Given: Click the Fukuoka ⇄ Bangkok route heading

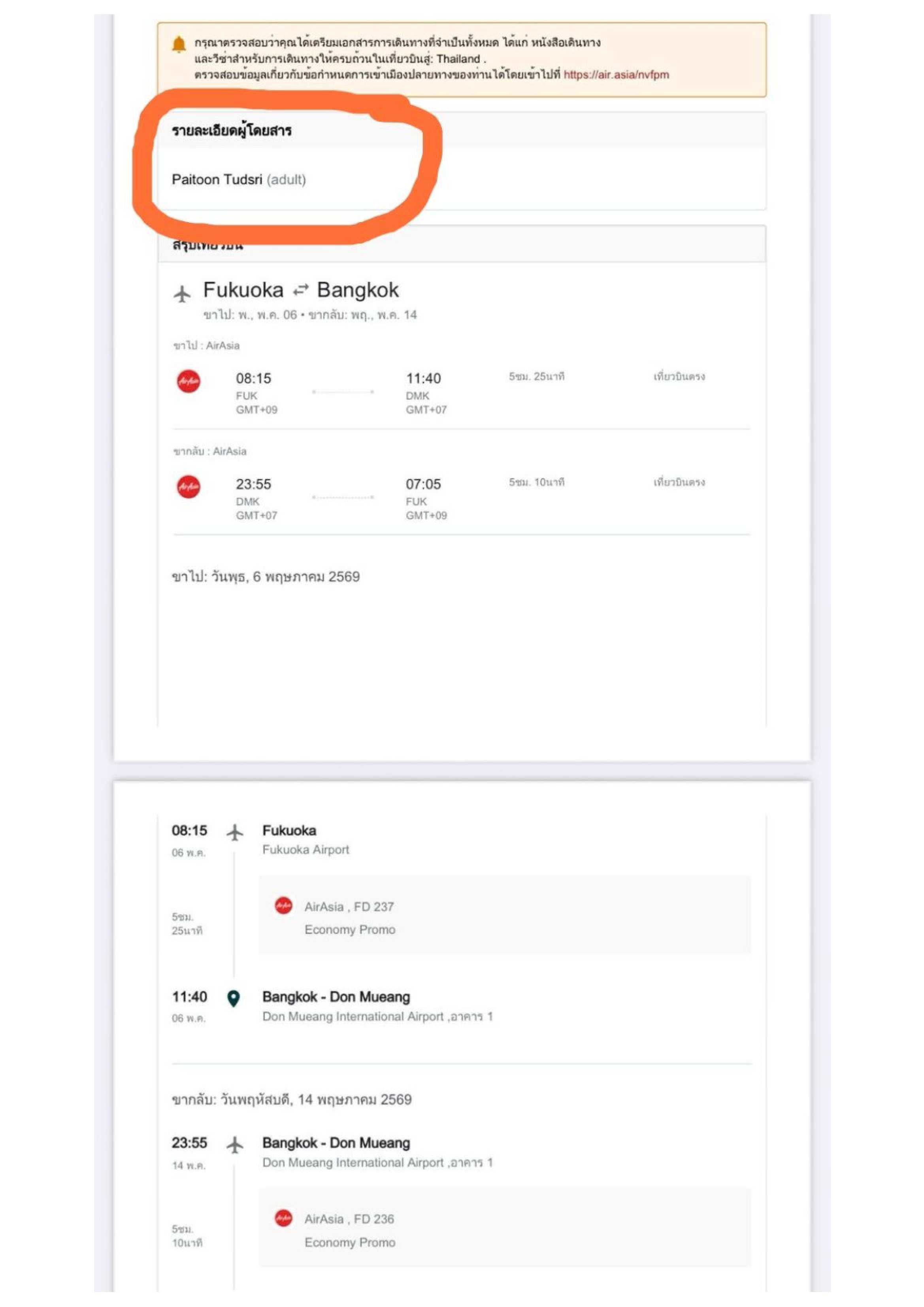Looking at the screenshot, I should click(x=301, y=290).
